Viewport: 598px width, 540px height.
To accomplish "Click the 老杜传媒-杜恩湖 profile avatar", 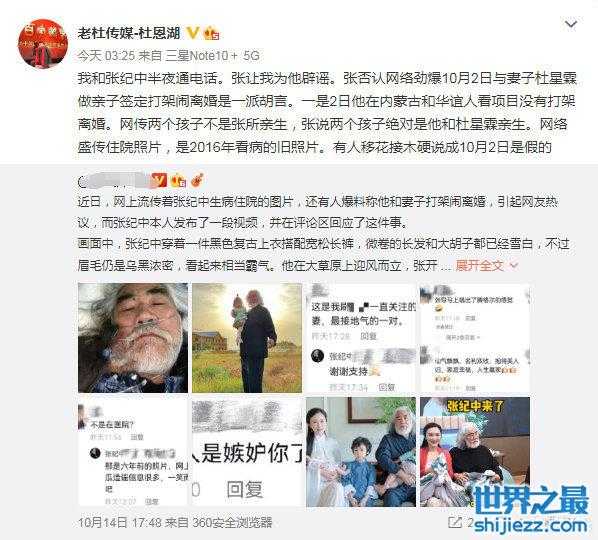I will tap(43, 43).
